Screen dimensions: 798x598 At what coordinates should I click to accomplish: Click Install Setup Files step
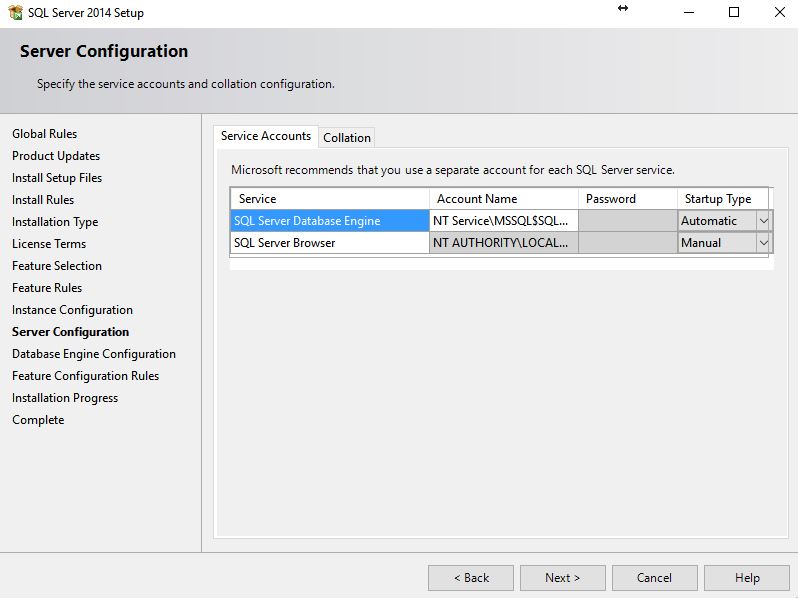(57, 178)
